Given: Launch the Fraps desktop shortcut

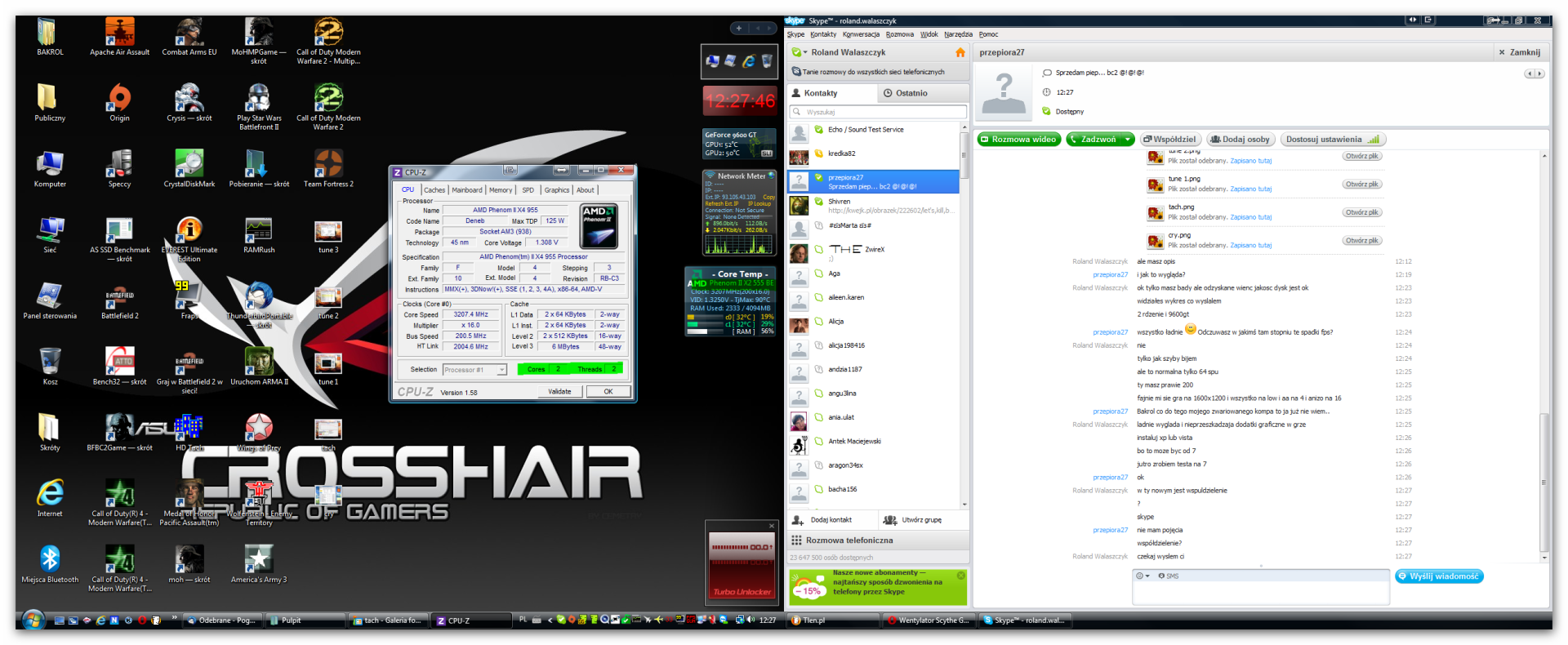Looking at the screenshot, I should [189, 297].
